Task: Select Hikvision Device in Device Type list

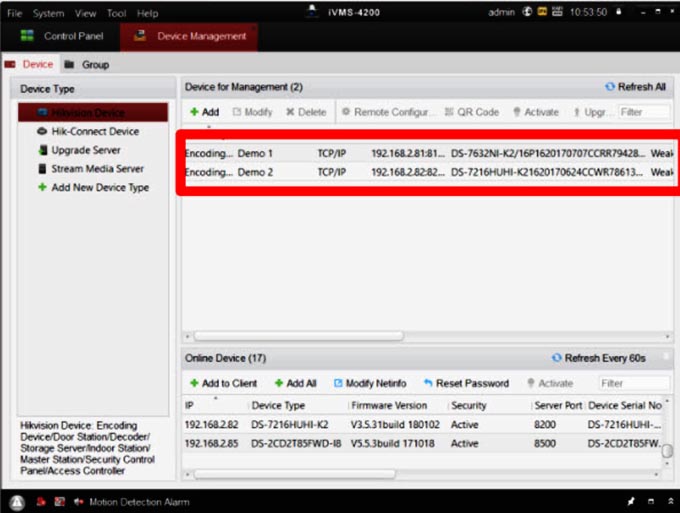Action: click(93, 112)
